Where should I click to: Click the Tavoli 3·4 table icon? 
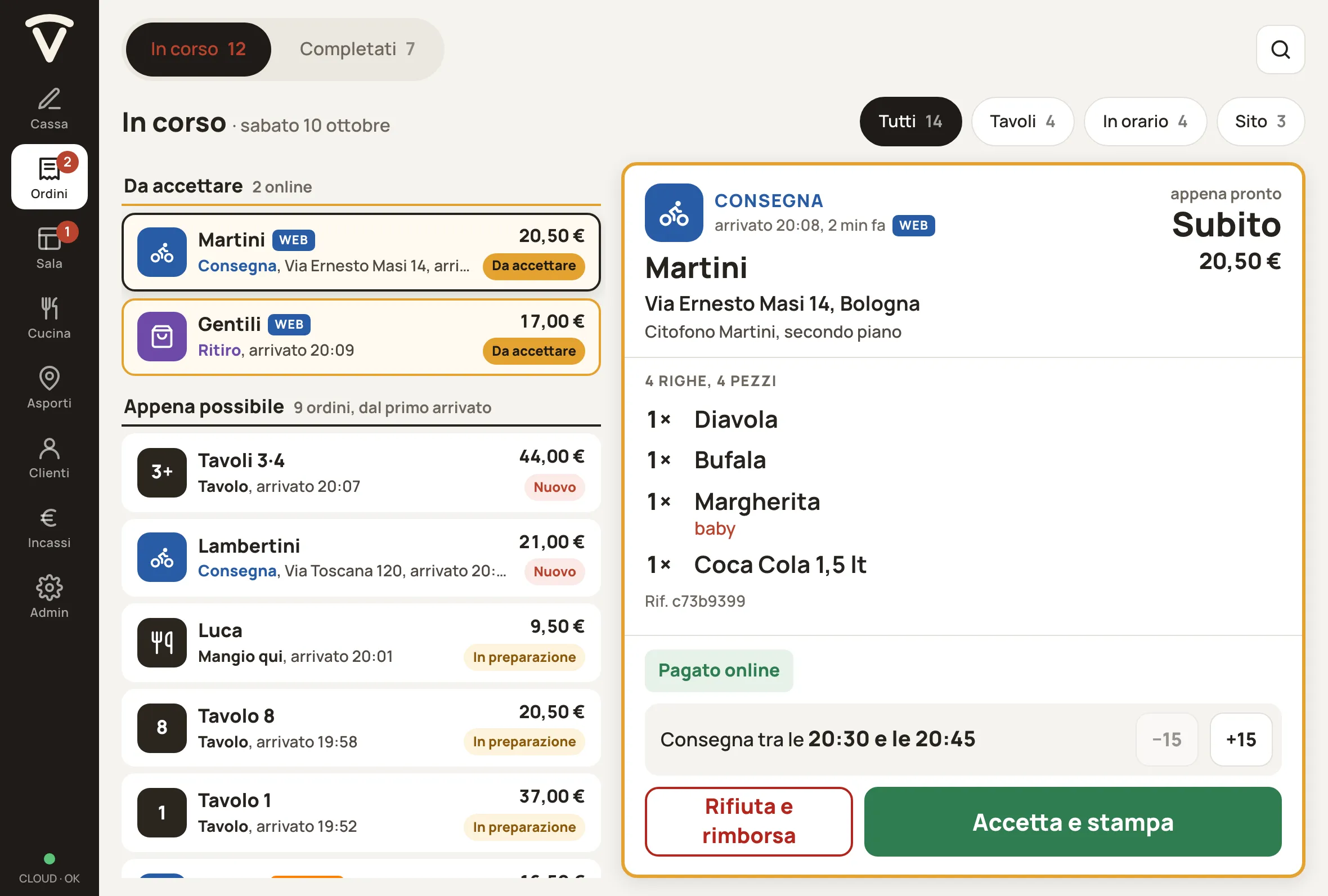(x=161, y=472)
